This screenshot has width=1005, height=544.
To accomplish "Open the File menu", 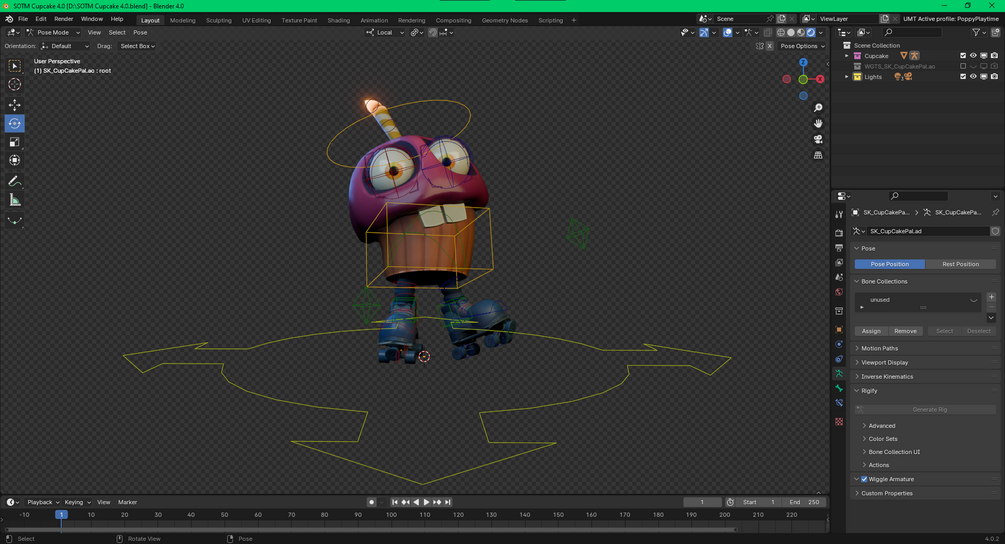I will tap(23, 19).
